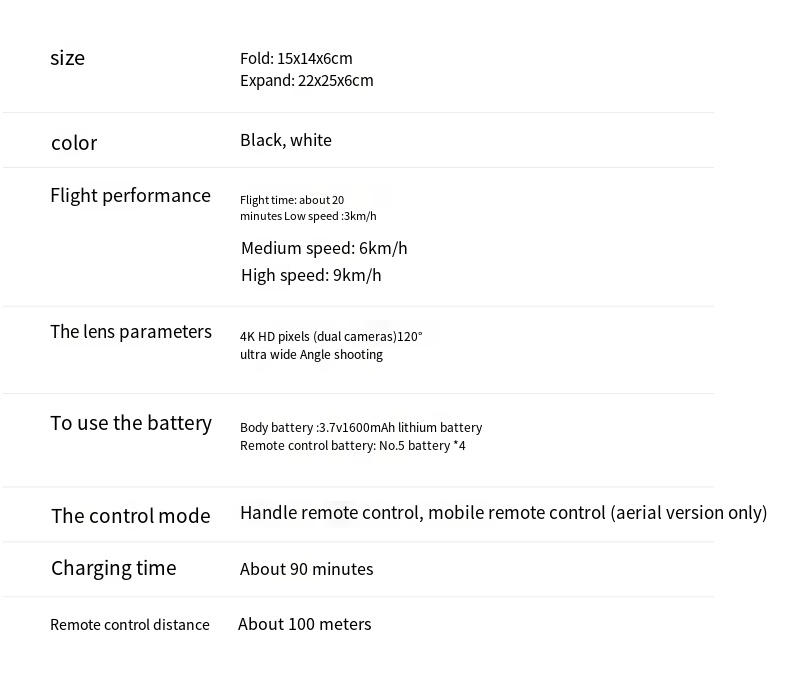
Task: Click 'Medium speed: 6km/h' text
Action: click(323, 248)
